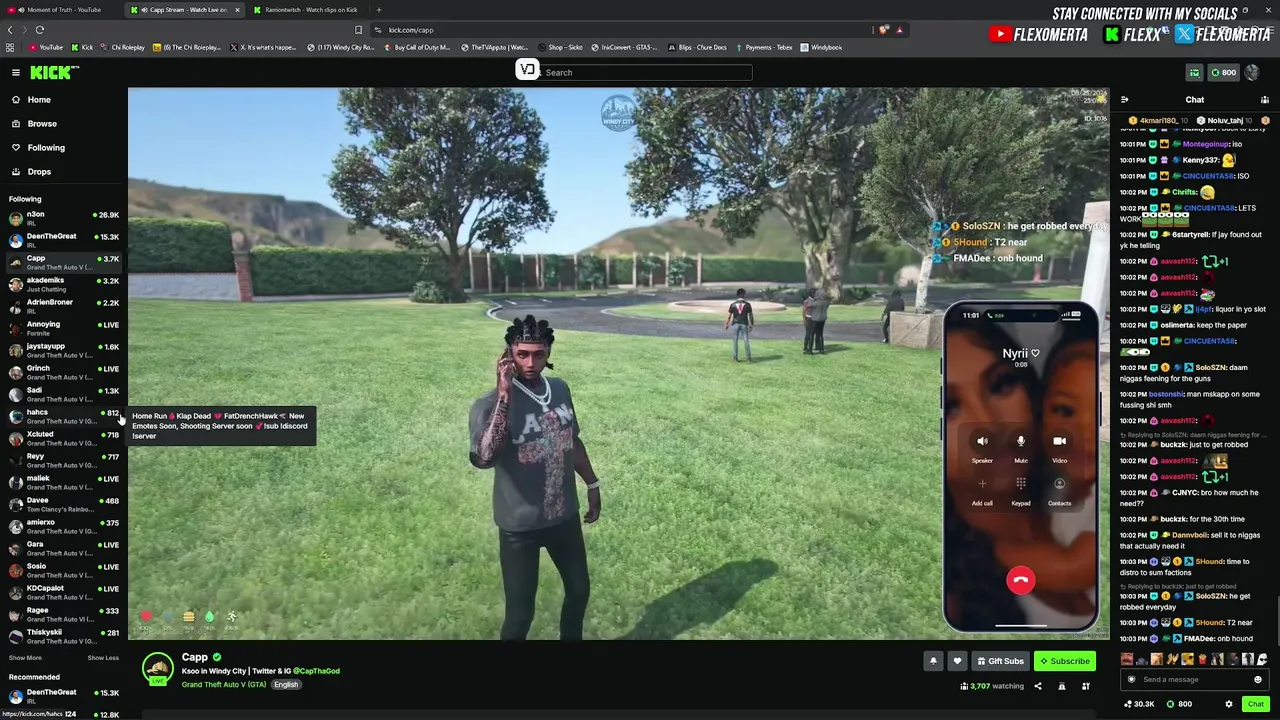Send message with the Chat button
The width and height of the screenshot is (1280, 720).
pyautogui.click(x=1256, y=704)
